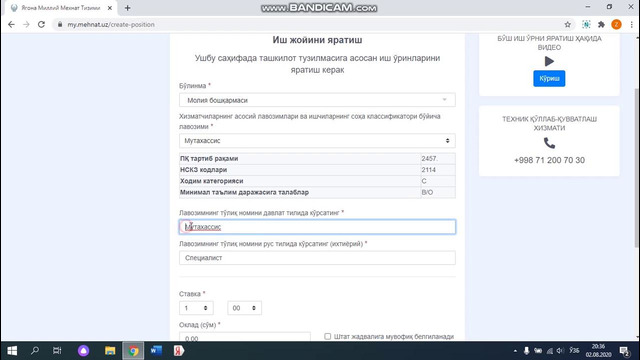Open Yandex Browser from the taskbar
The width and height of the screenshot is (640, 360).
(x=179, y=351)
